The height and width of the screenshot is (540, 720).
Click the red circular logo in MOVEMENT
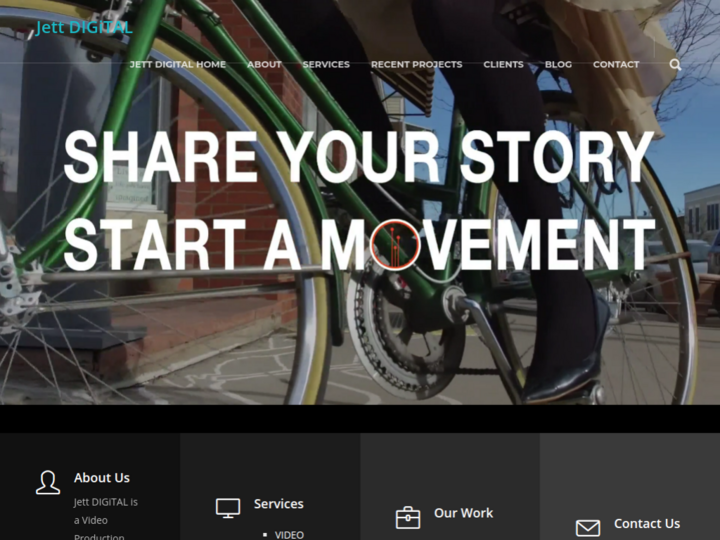click(395, 244)
